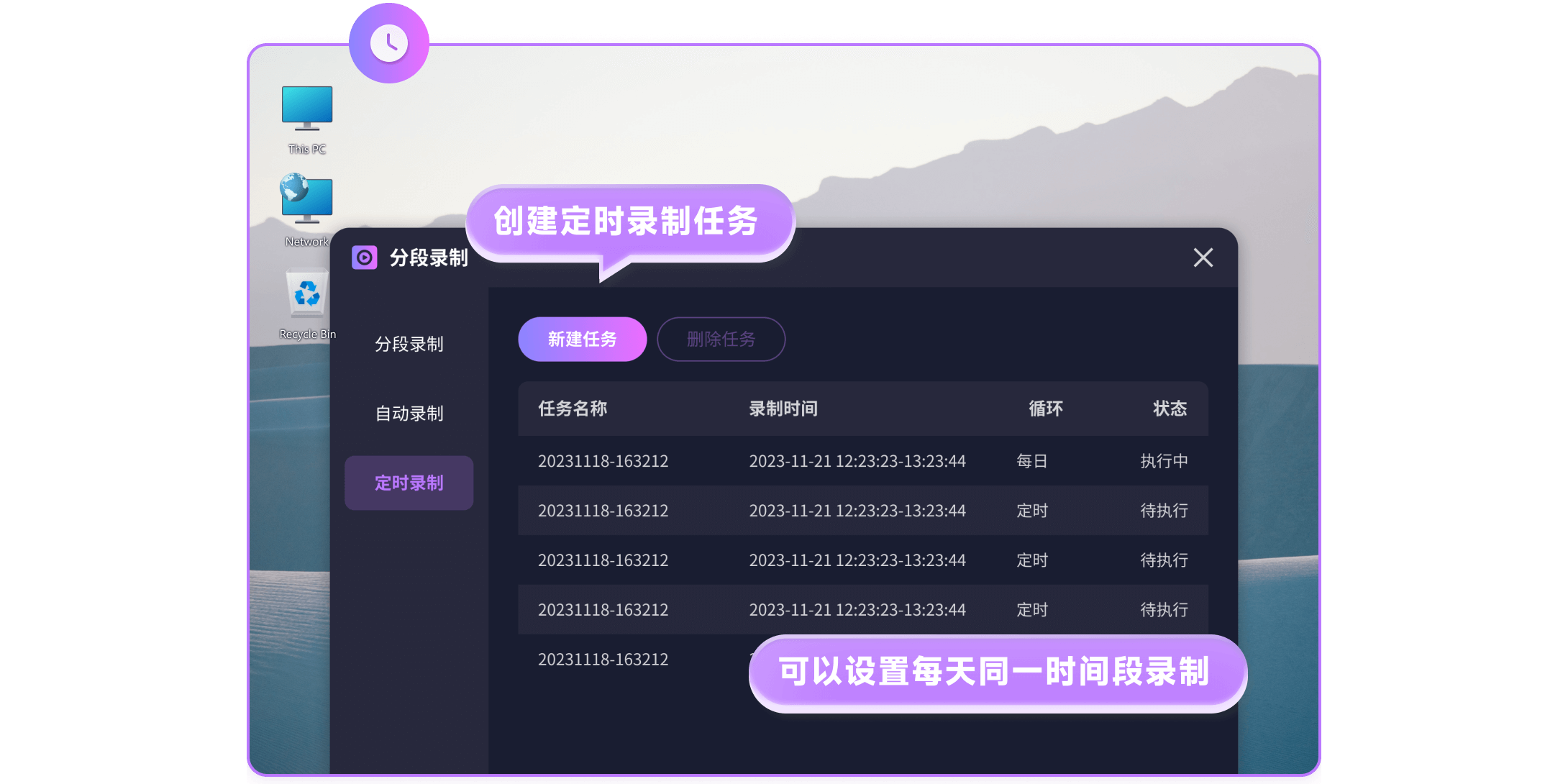Switch to 分段录制 sidebar tab
The width and height of the screenshot is (1568, 784).
409,344
